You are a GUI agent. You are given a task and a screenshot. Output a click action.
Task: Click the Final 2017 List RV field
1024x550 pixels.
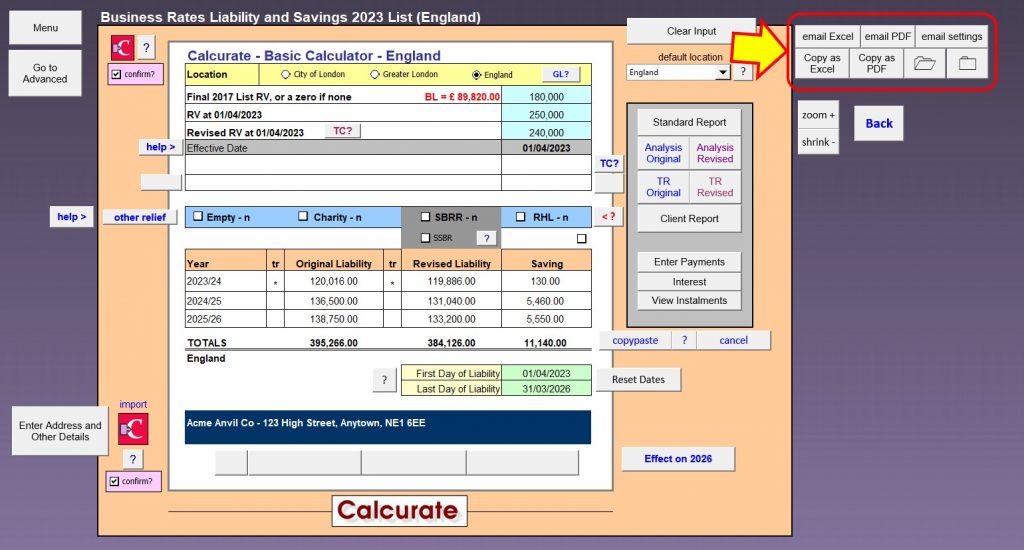546,97
